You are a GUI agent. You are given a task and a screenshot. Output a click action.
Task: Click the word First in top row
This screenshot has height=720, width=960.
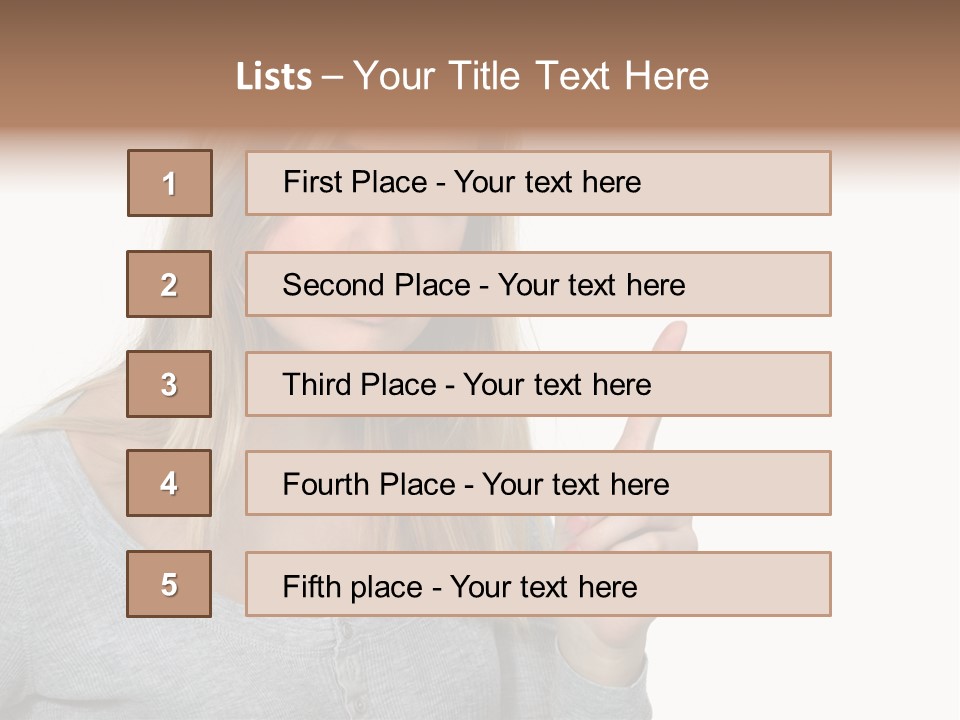tap(312, 182)
